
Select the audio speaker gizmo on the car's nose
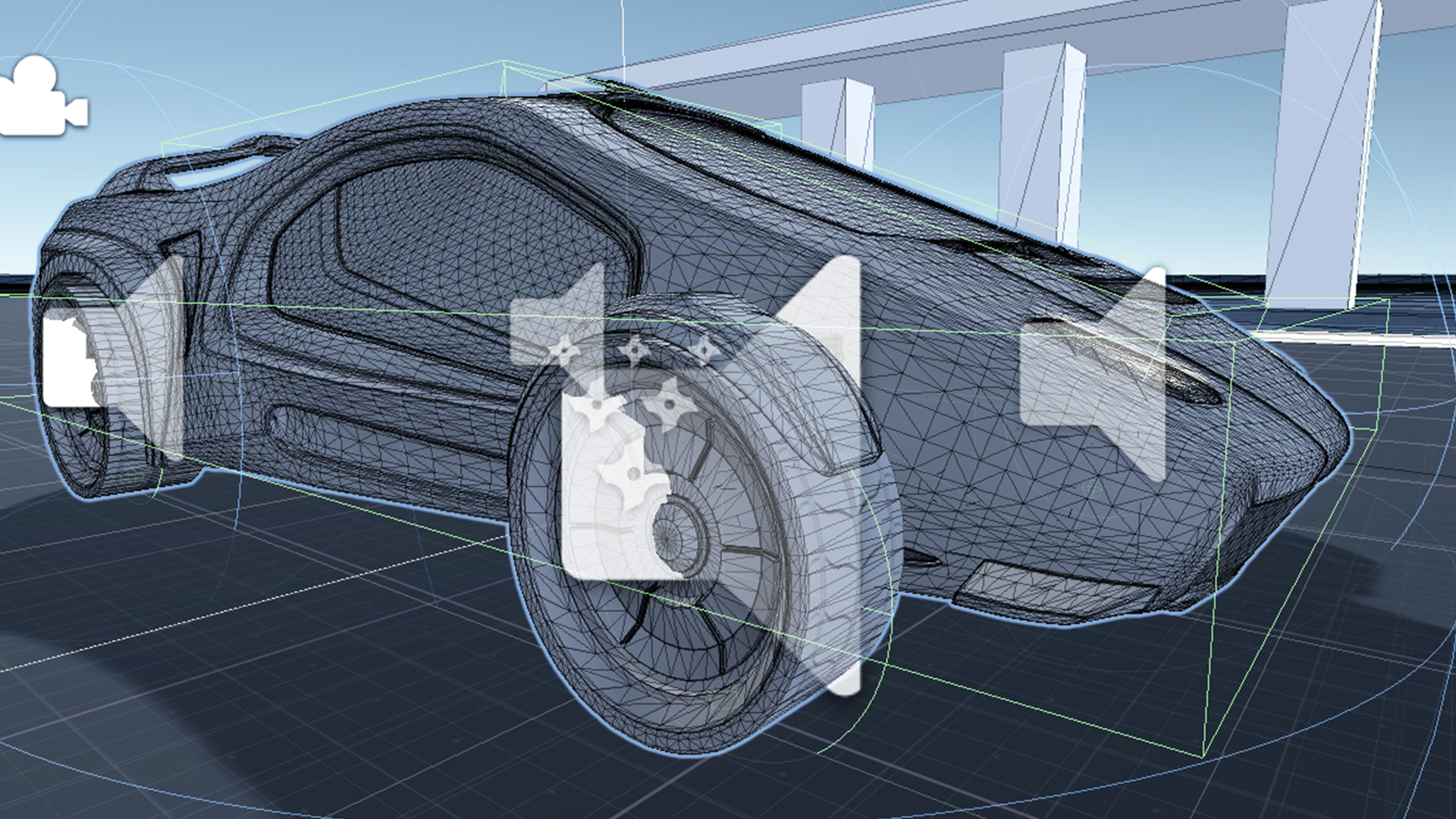click(1093, 374)
